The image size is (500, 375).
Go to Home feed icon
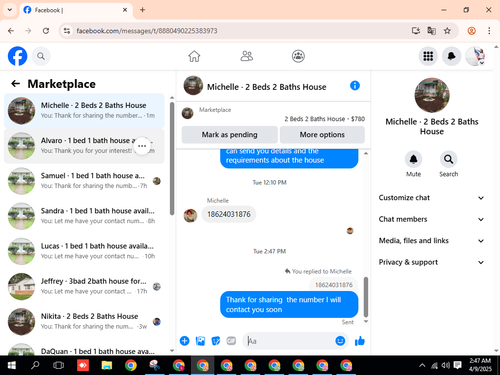194,56
